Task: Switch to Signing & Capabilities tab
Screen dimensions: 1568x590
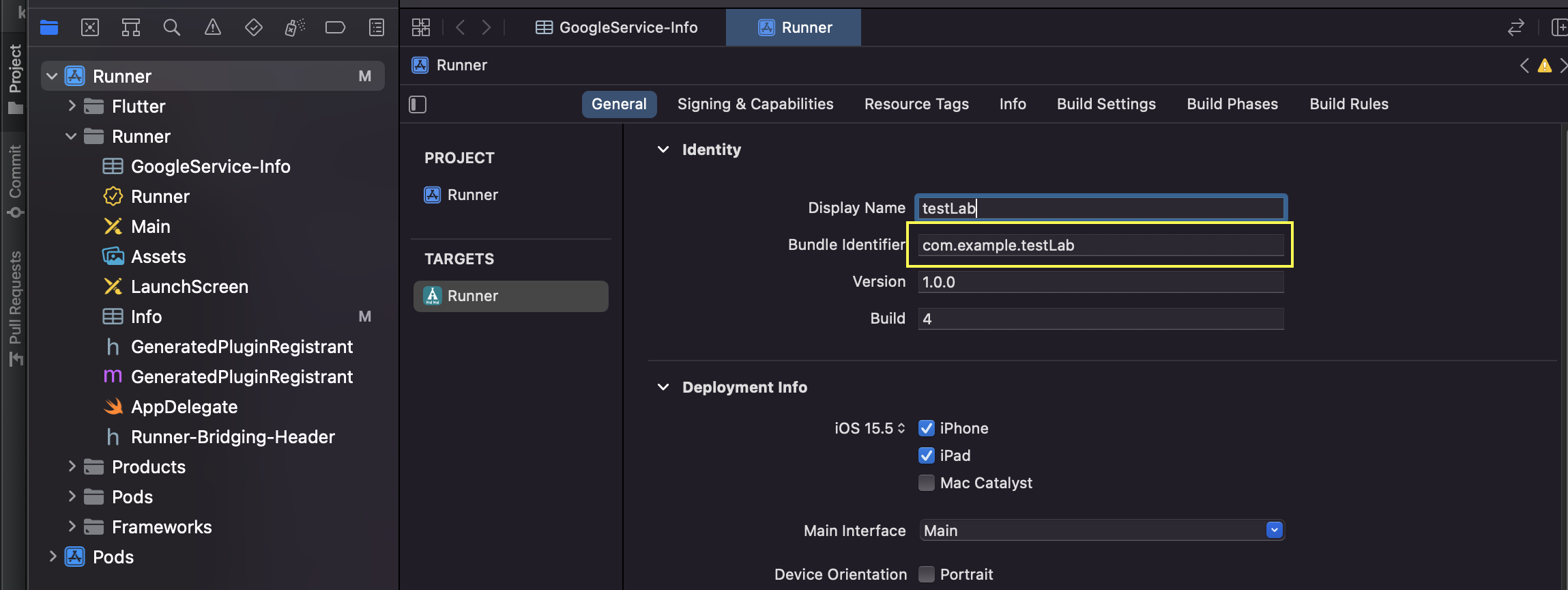Action: [x=755, y=104]
